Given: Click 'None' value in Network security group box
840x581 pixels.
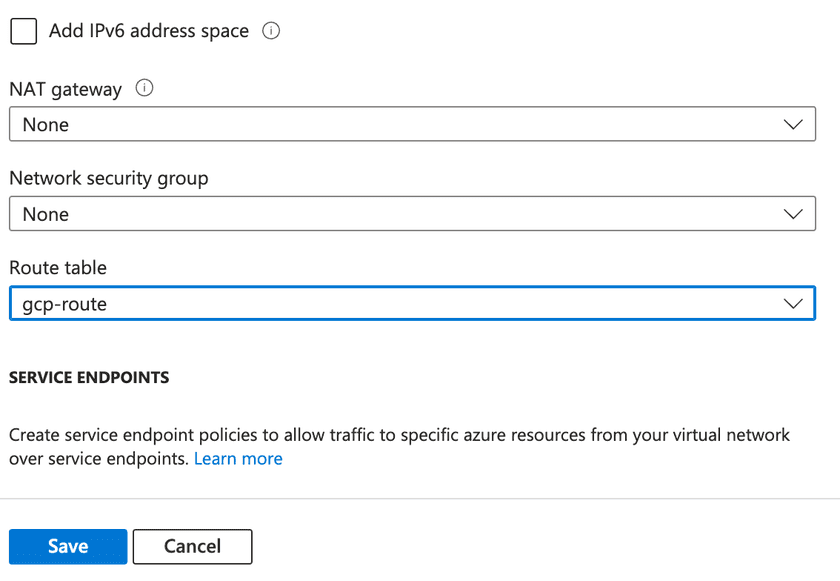Looking at the screenshot, I should pos(46,214).
